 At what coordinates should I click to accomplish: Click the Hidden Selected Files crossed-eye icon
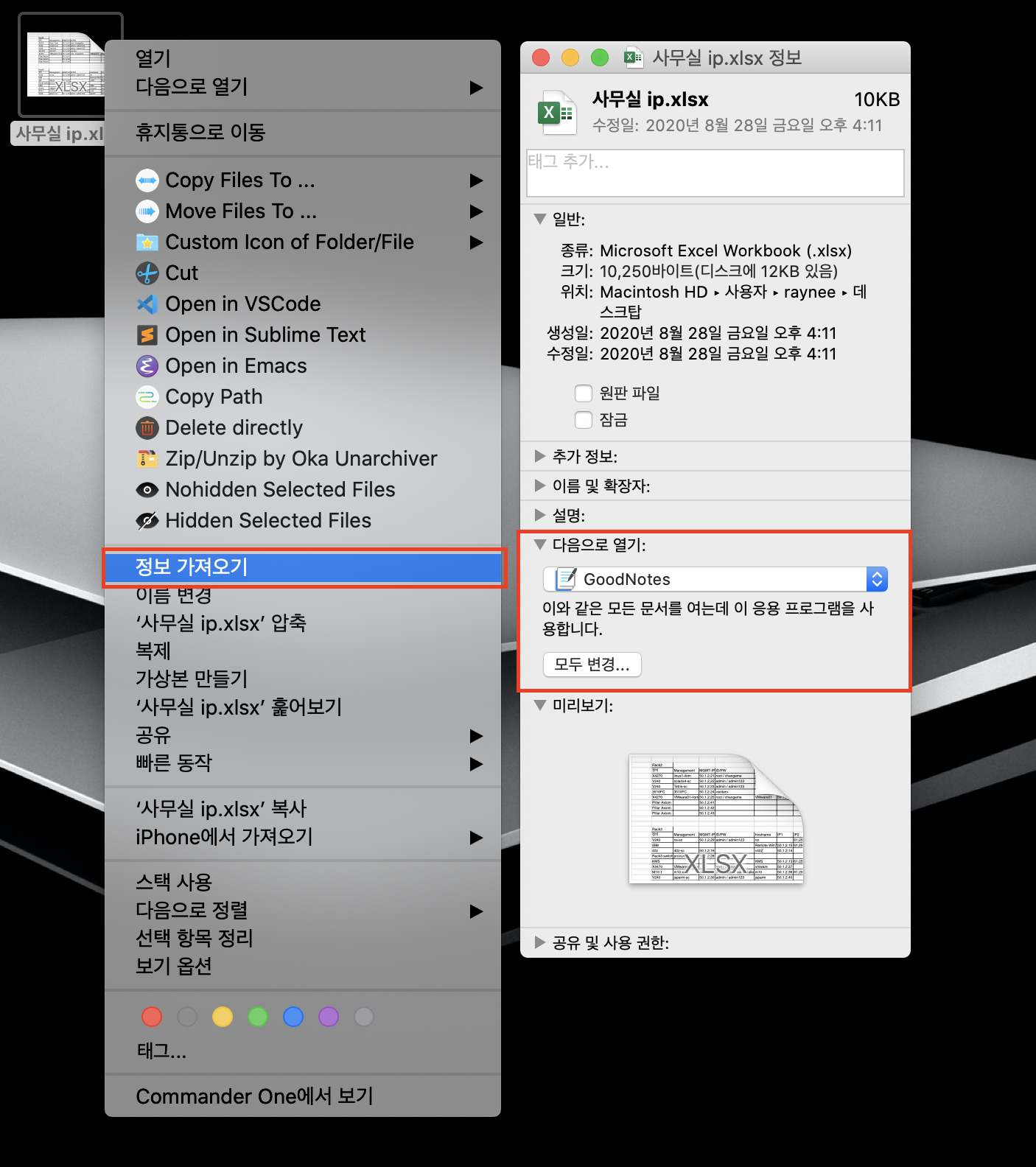click(x=147, y=521)
